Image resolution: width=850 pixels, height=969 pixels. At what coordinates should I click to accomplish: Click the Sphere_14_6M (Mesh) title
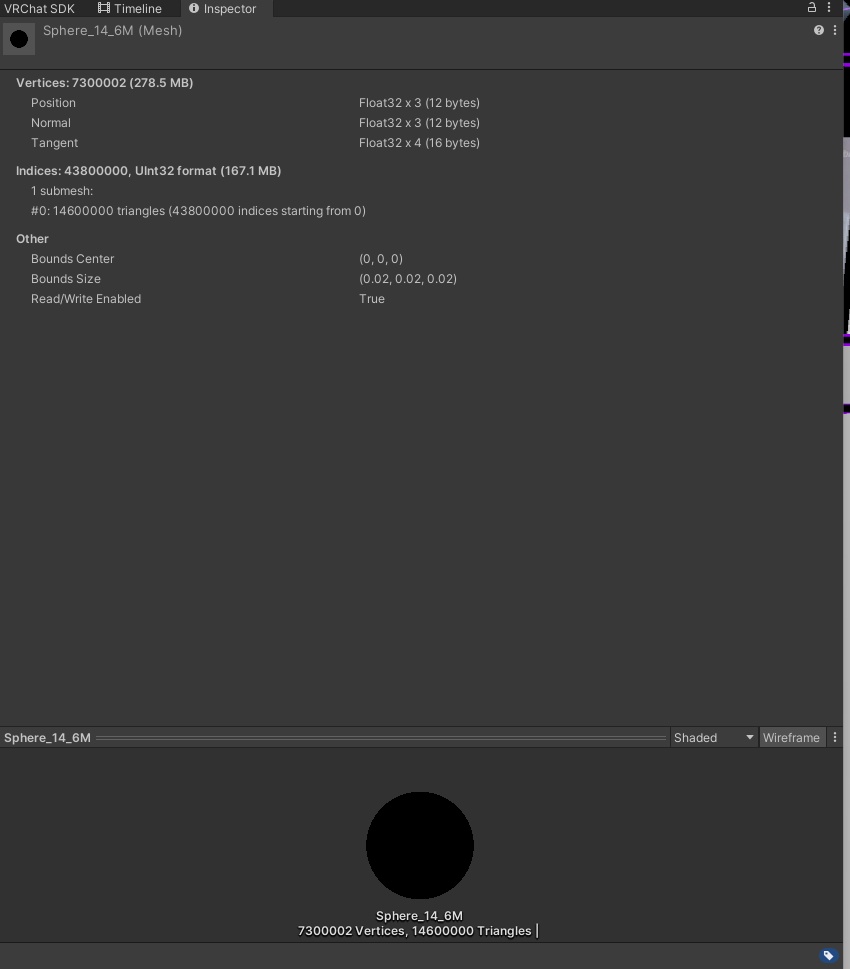(x=113, y=30)
